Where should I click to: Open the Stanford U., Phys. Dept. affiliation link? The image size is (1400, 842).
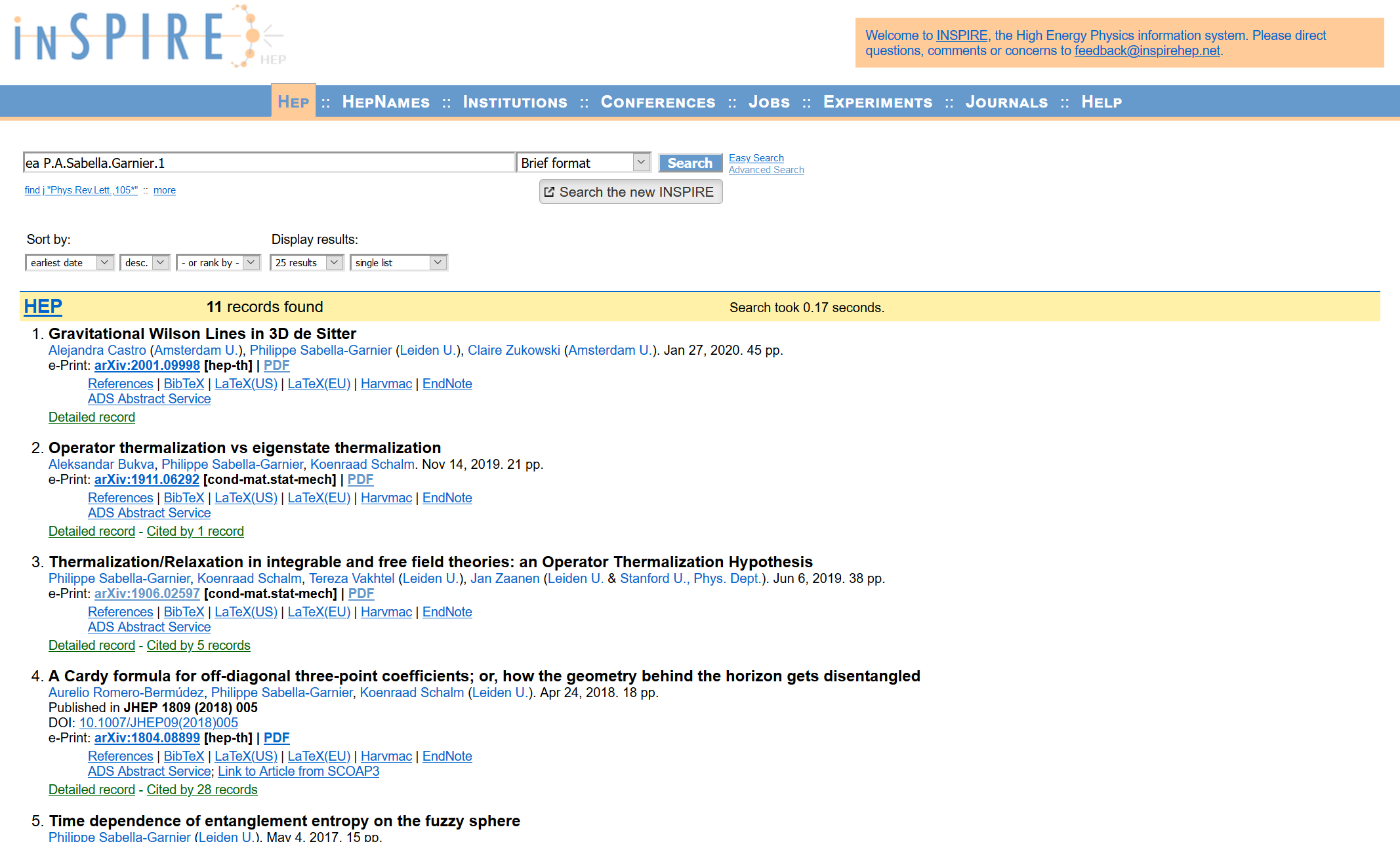[690, 578]
